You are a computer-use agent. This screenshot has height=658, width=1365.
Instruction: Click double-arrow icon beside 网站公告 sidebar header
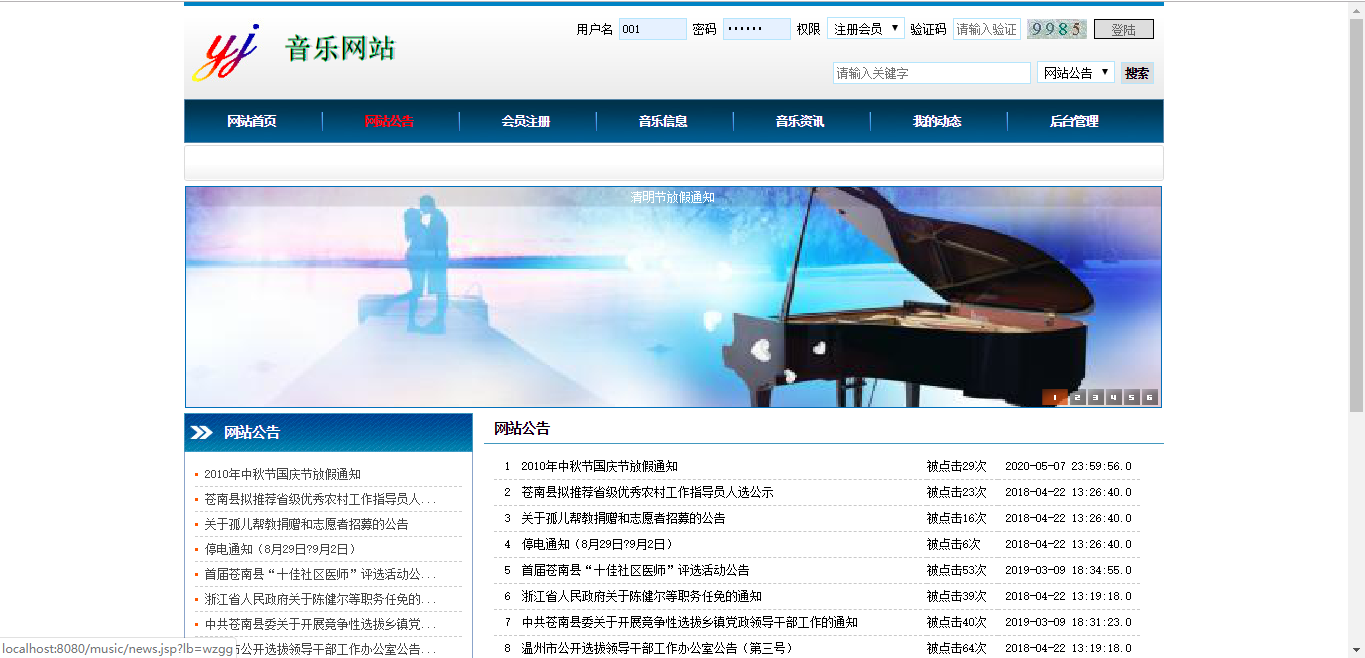click(201, 432)
